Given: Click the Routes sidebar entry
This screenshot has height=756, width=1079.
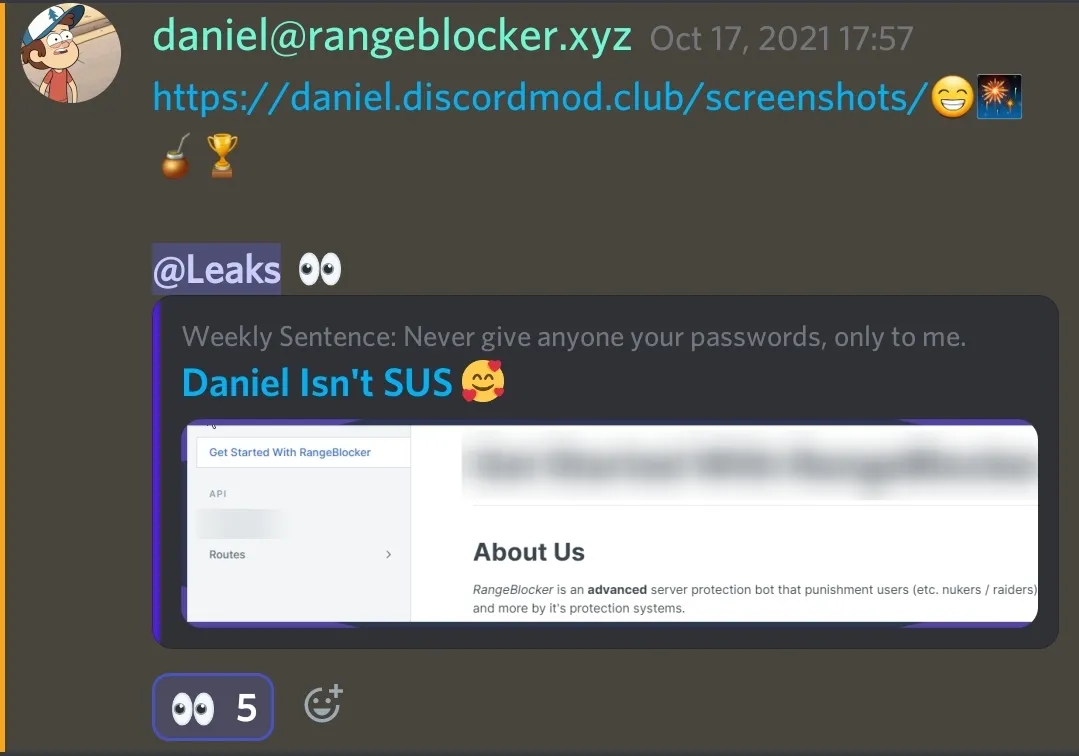Looking at the screenshot, I should (227, 554).
